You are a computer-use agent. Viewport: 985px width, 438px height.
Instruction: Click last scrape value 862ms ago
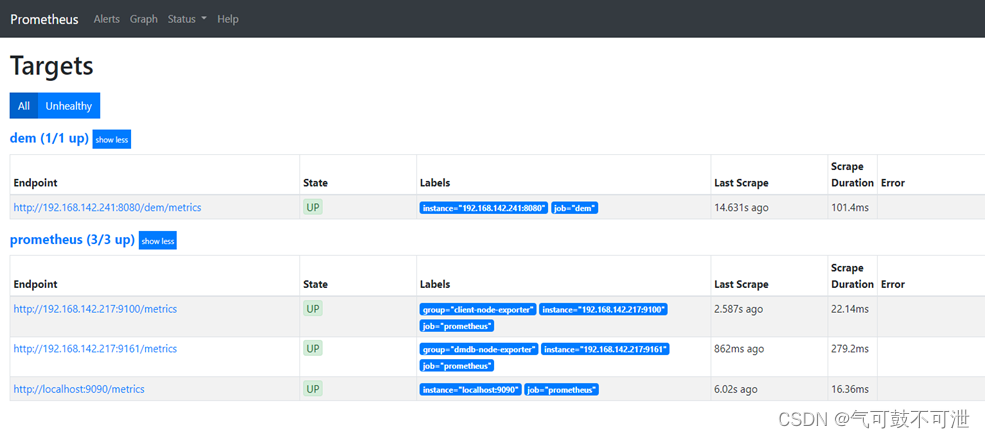point(739,348)
